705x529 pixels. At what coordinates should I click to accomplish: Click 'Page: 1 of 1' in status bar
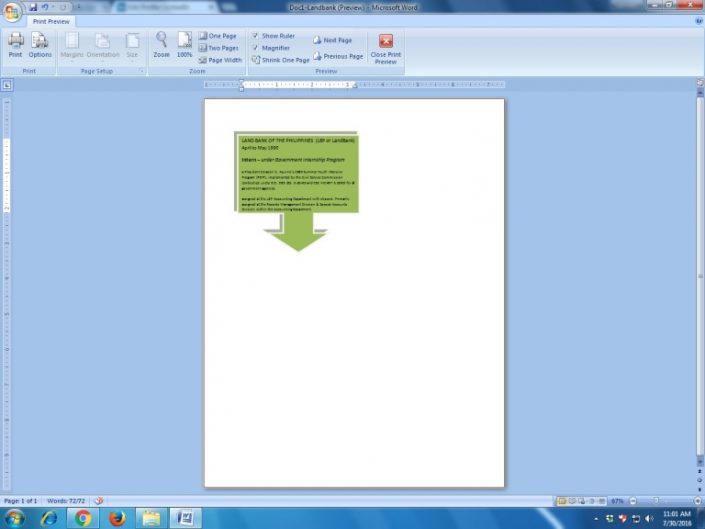[x=21, y=501]
